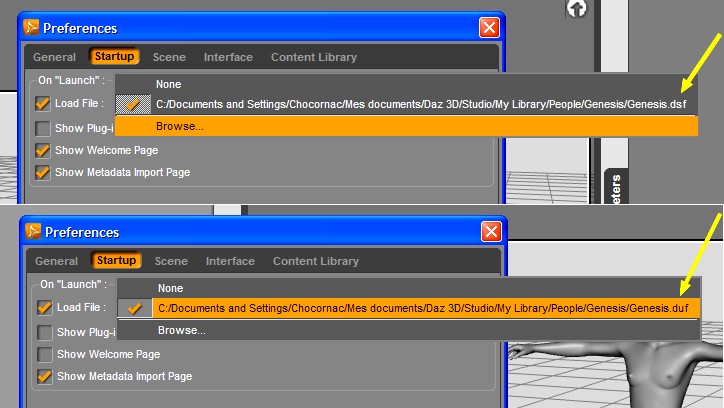
Task: Open the Content Library tab in the upper Preferences window
Action: 314,57
